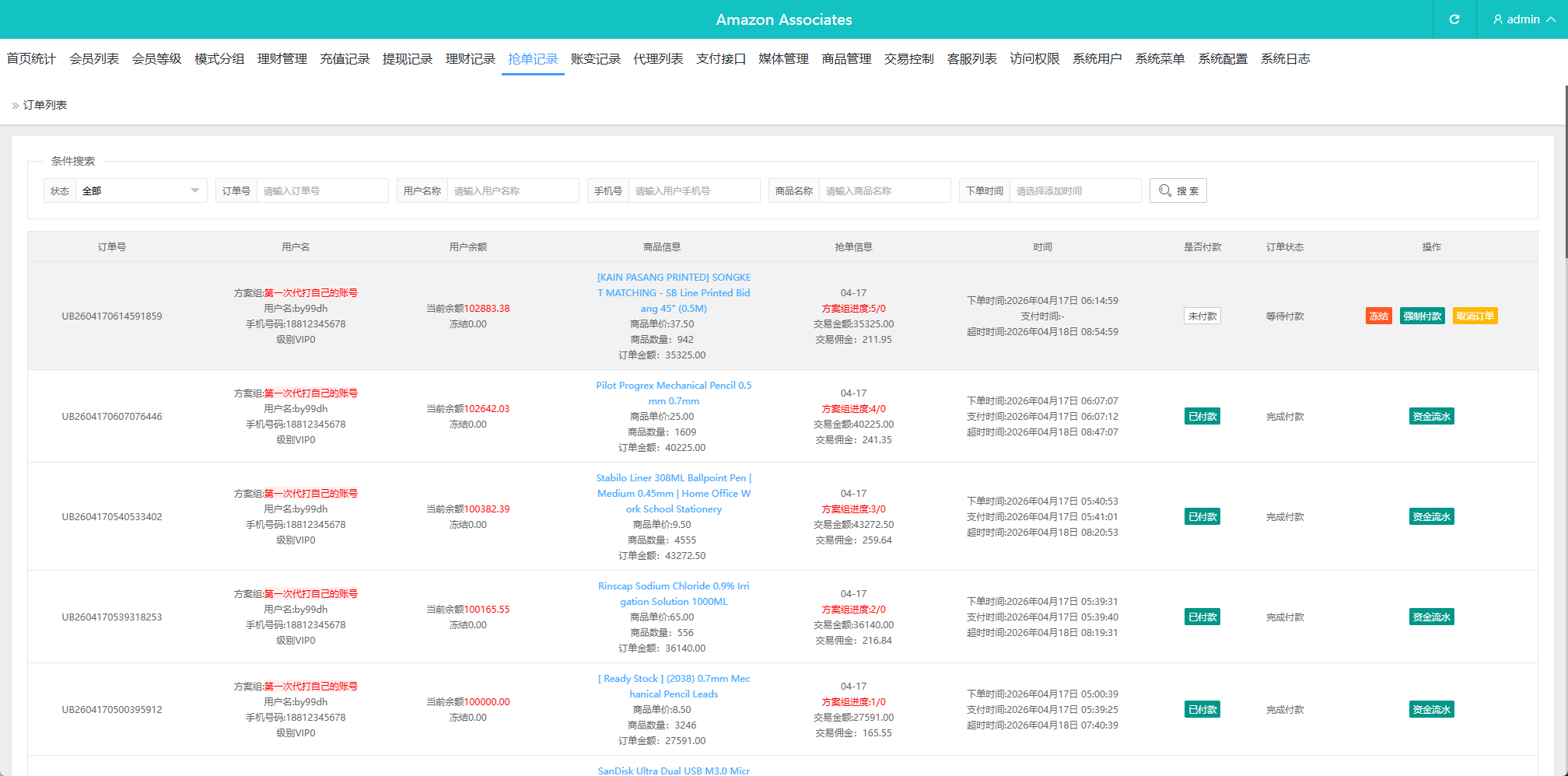Click 强制付款 for the unpaid order
The width and height of the screenshot is (1568, 776).
coord(1422,316)
